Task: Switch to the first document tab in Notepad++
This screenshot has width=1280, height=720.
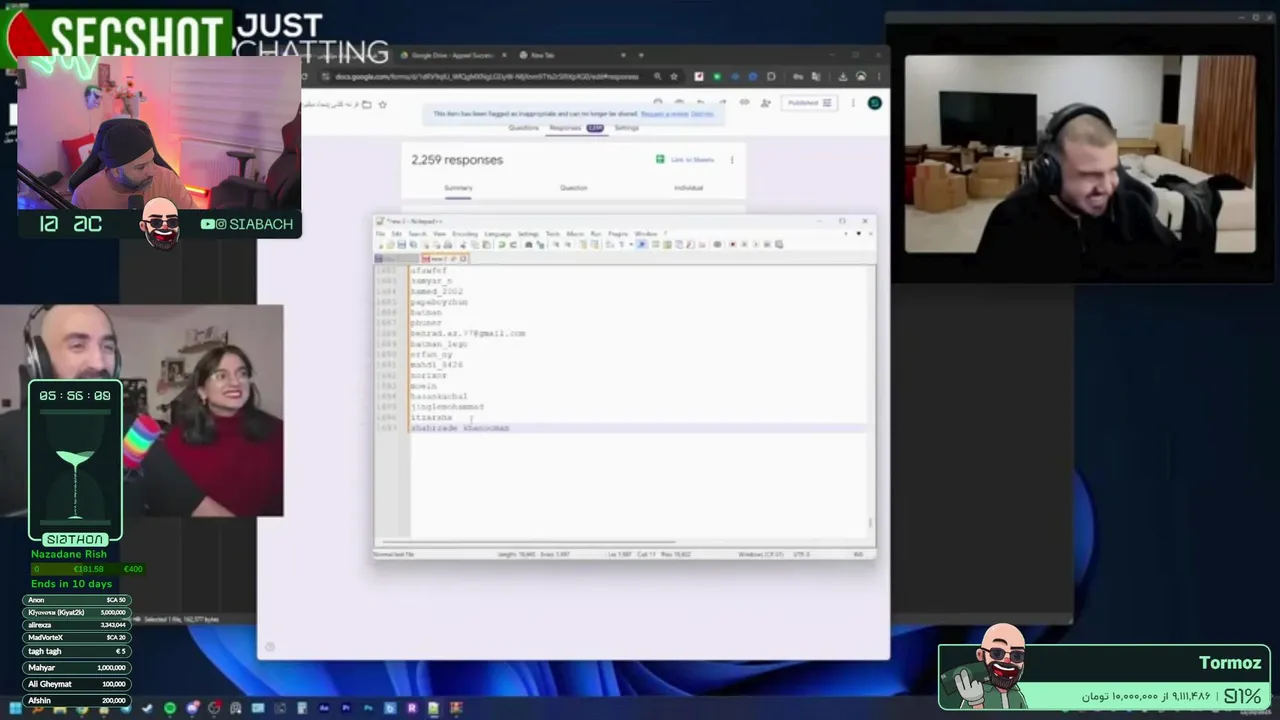Action: [x=397, y=258]
